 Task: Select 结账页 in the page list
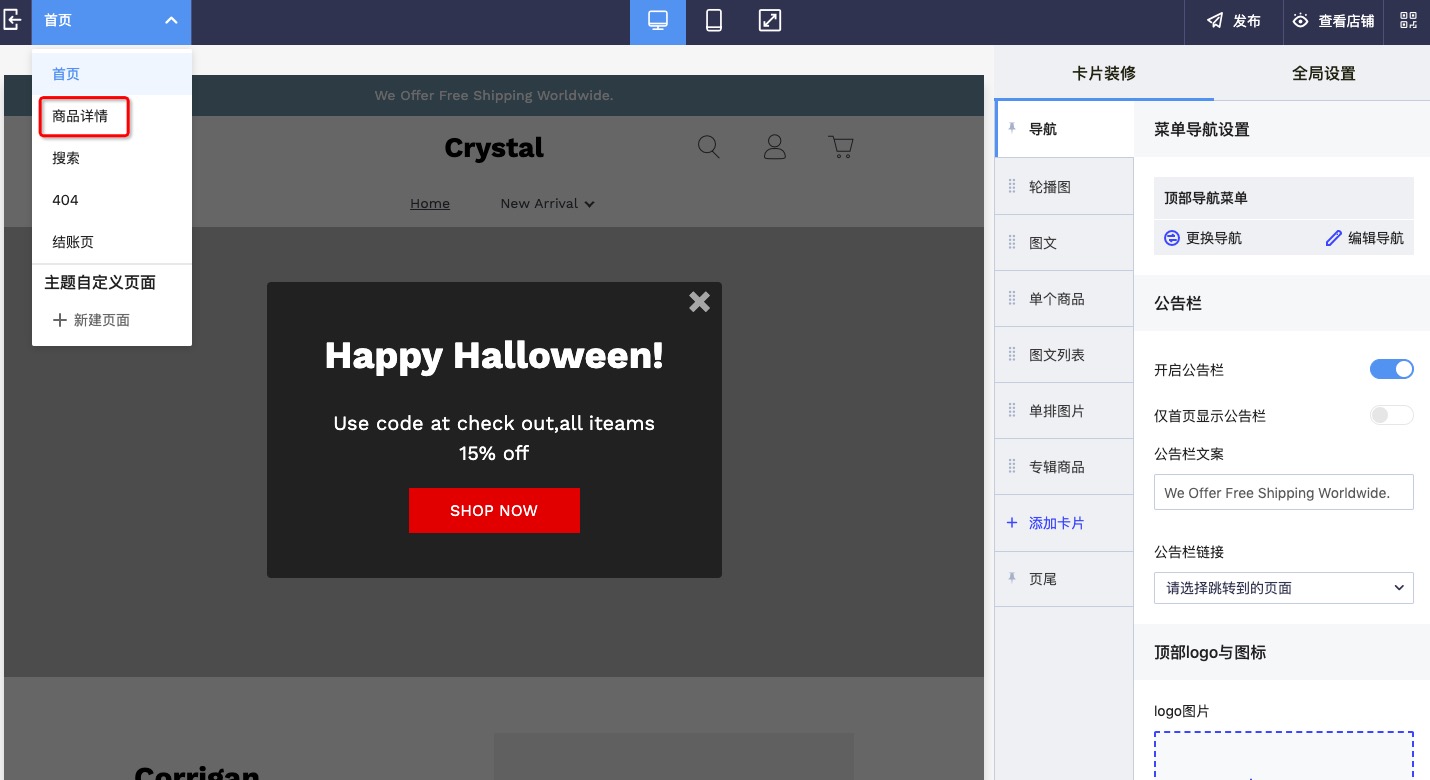(112, 242)
